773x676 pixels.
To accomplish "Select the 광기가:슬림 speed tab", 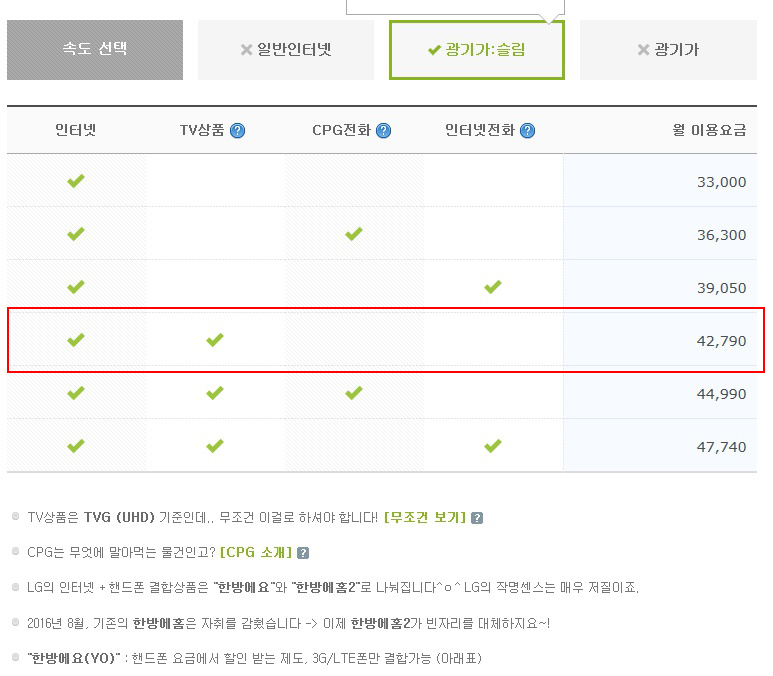I will pos(476,50).
